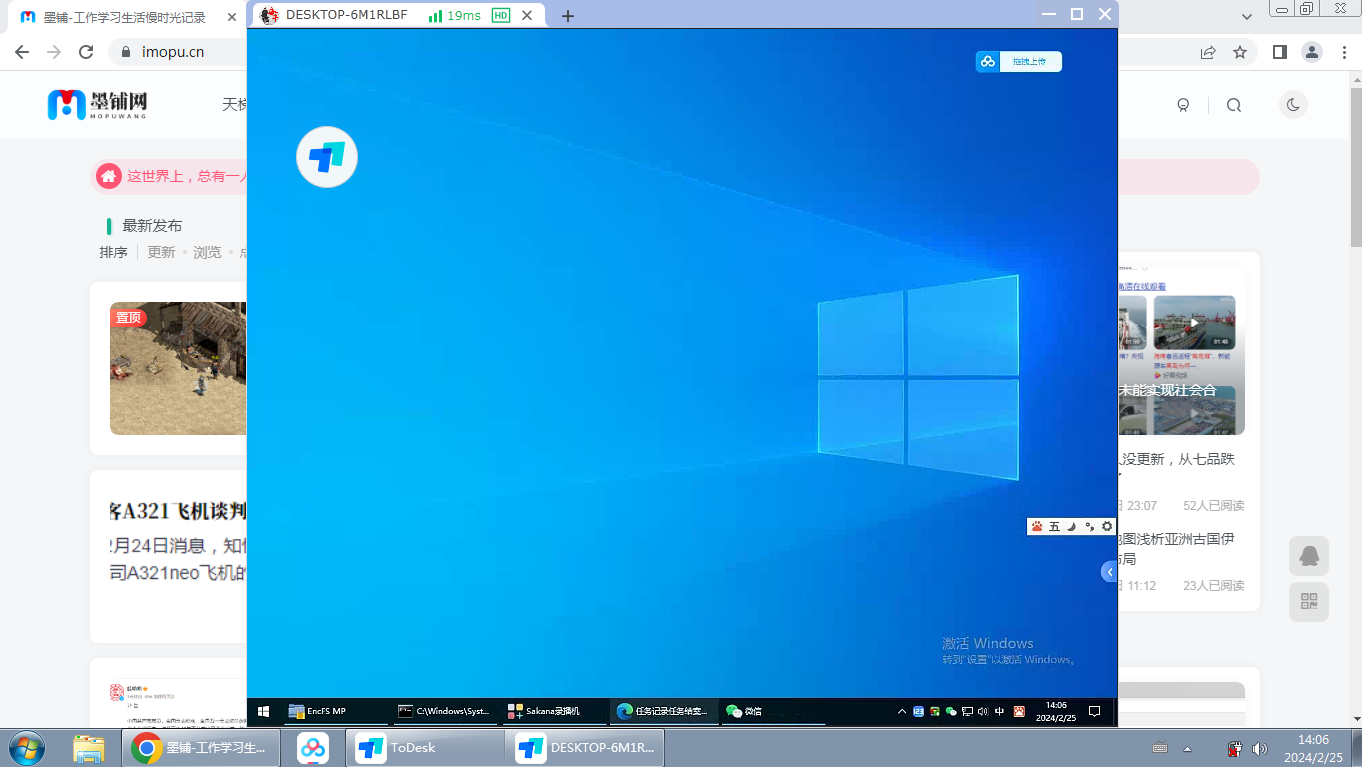Click the IME bar paw logo

[1037, 526]
